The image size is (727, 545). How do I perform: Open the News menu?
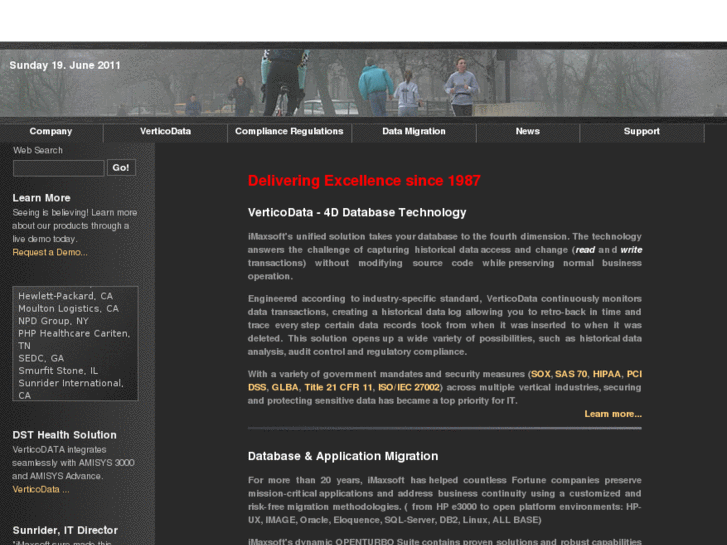528,131
